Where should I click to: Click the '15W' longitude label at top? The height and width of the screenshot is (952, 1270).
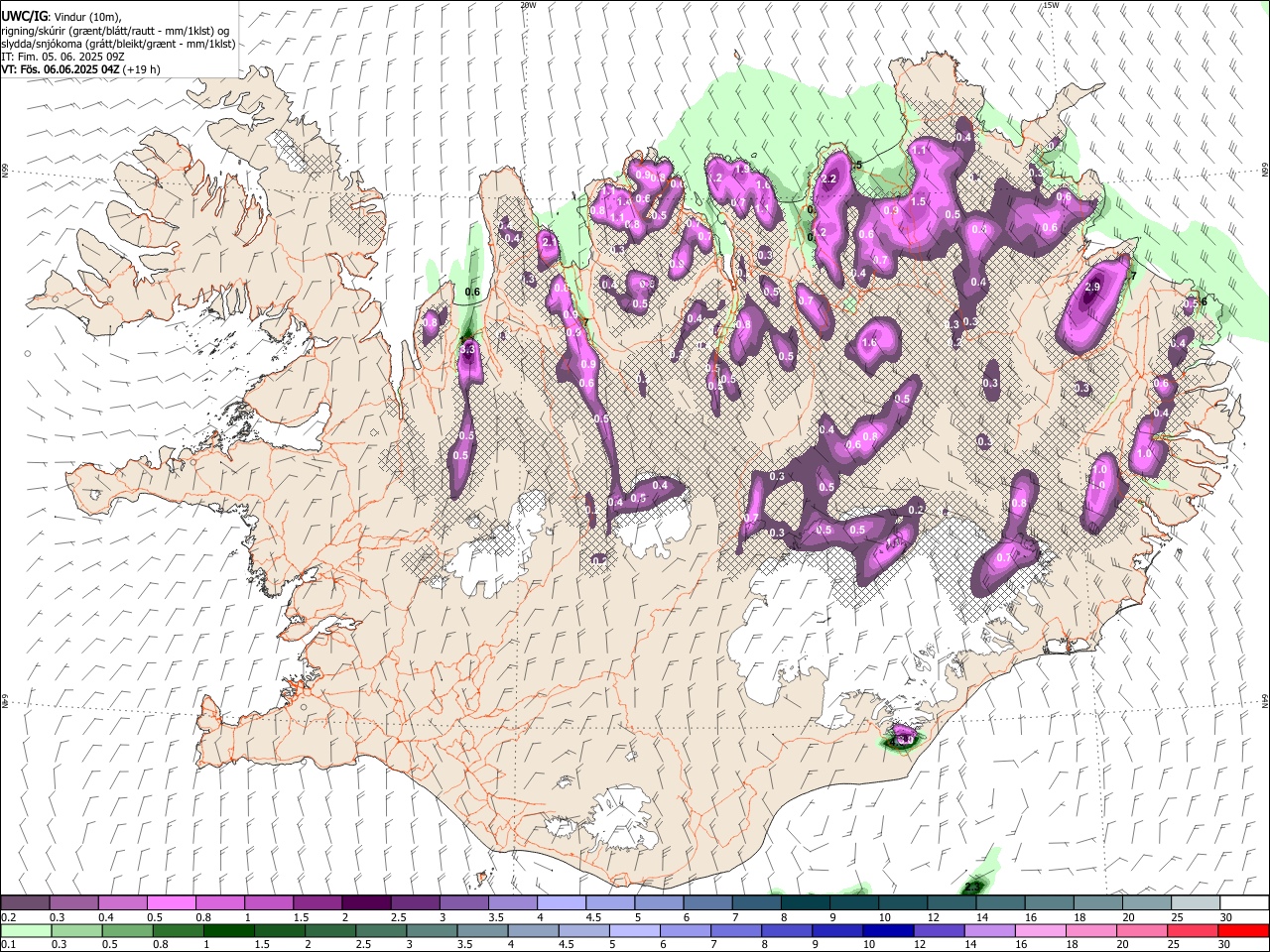tap(1052, 5)
